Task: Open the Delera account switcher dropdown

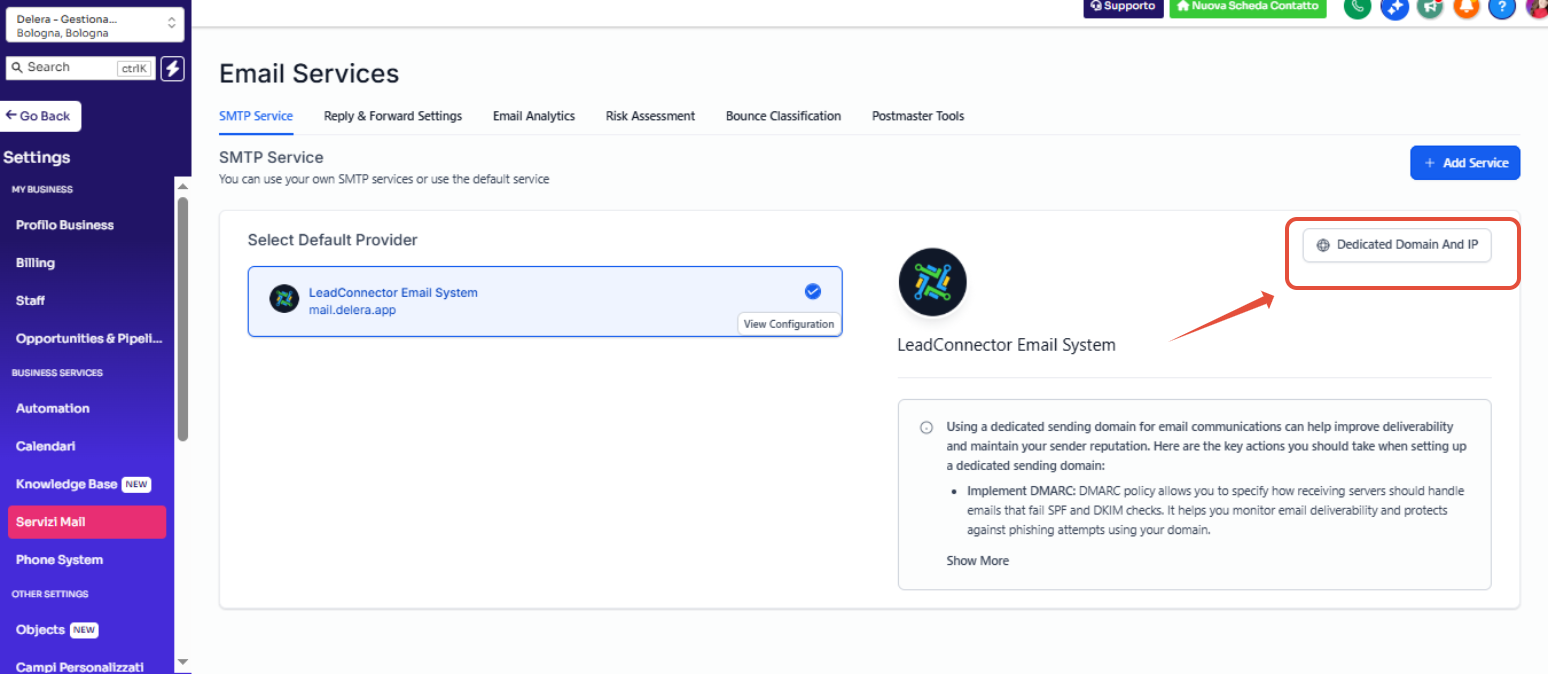Action: point(94,26)
